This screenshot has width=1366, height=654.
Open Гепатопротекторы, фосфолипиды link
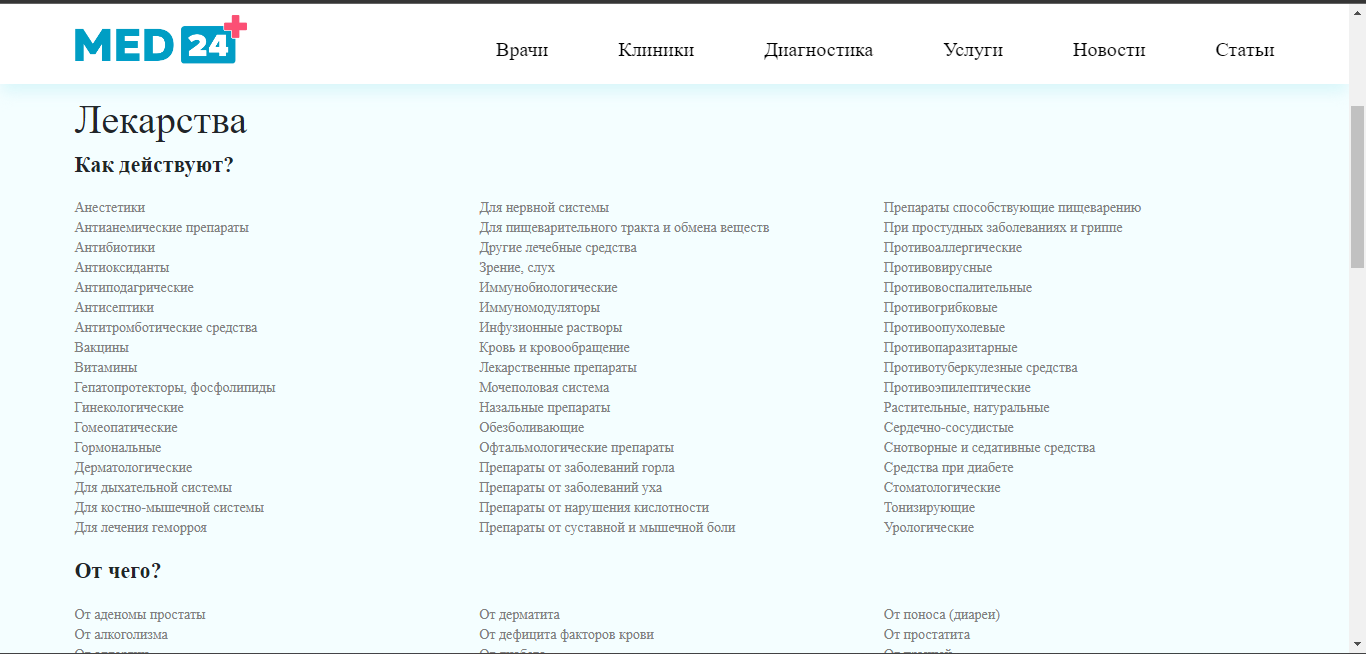coord(175,388)
